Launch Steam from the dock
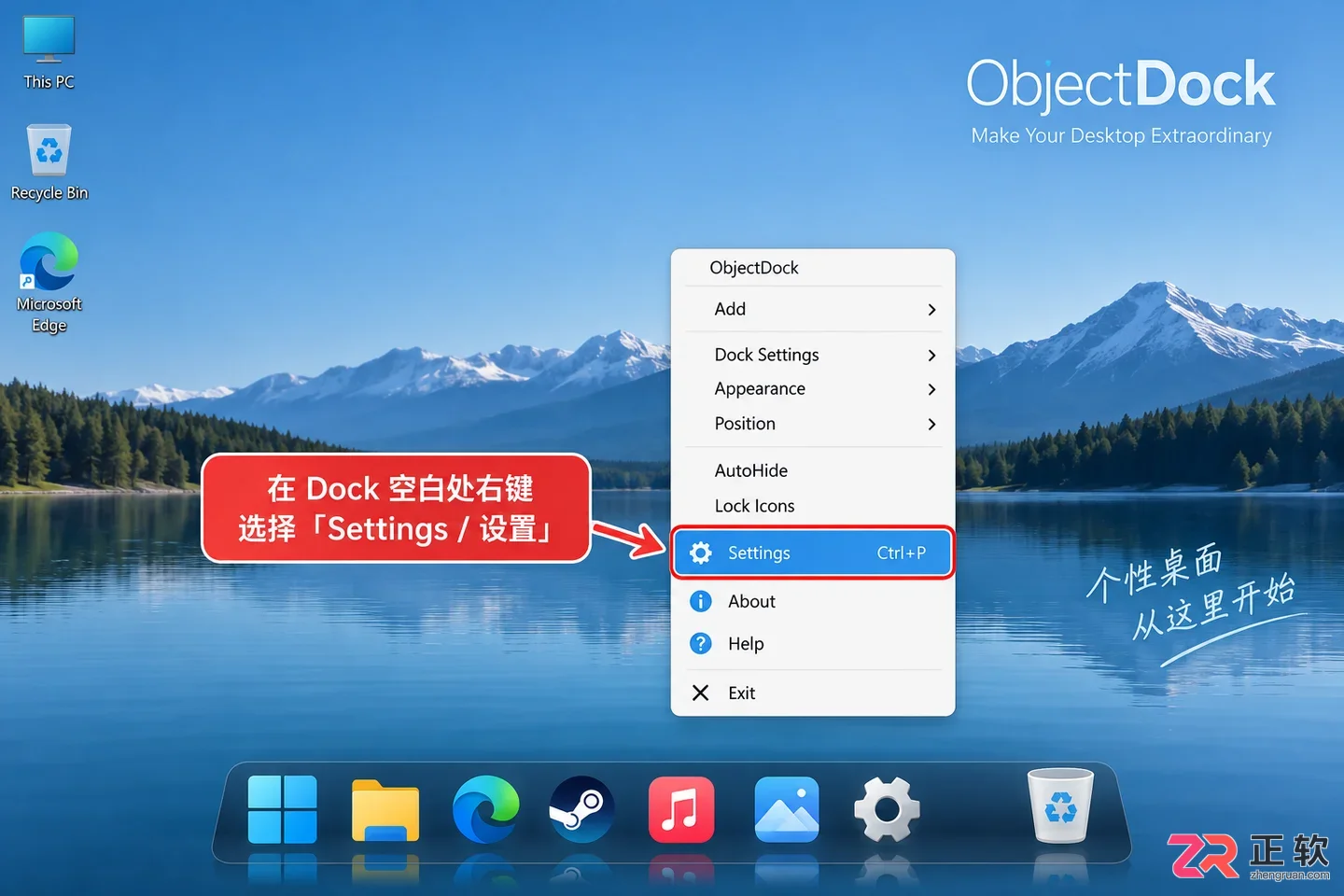The height and width of the screenshot is (896, 1344). click(x=582, y=809)
